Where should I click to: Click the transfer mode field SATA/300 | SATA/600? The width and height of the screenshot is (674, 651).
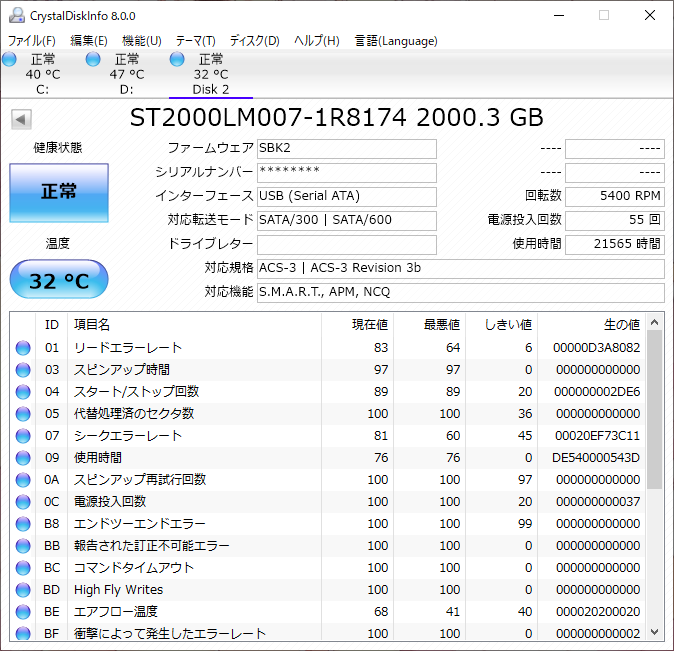pos(346,221)
